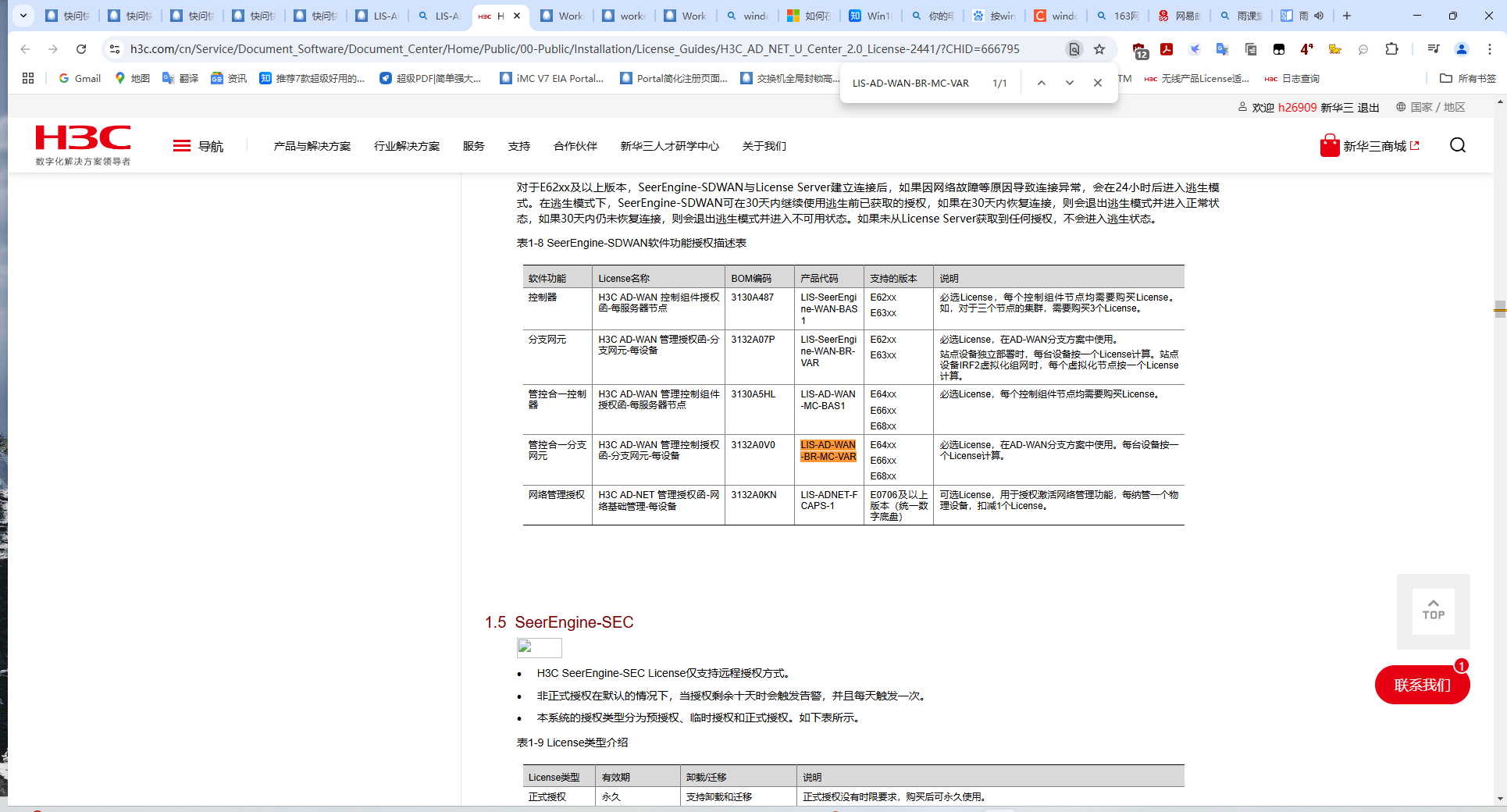Expand the tab search dropdown arrow

[x=23, y=16]
